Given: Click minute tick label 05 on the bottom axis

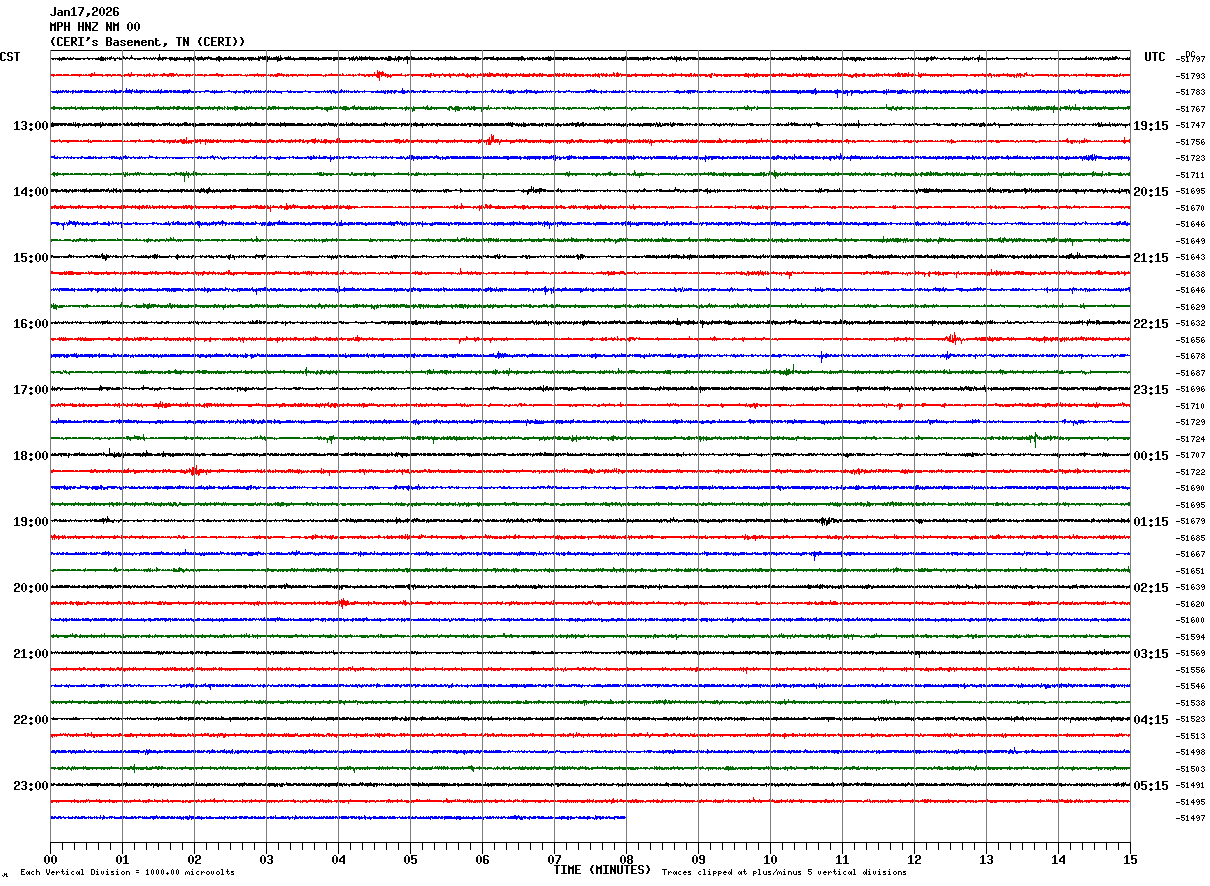Looking at the screenshot, I should pos(410,860).
